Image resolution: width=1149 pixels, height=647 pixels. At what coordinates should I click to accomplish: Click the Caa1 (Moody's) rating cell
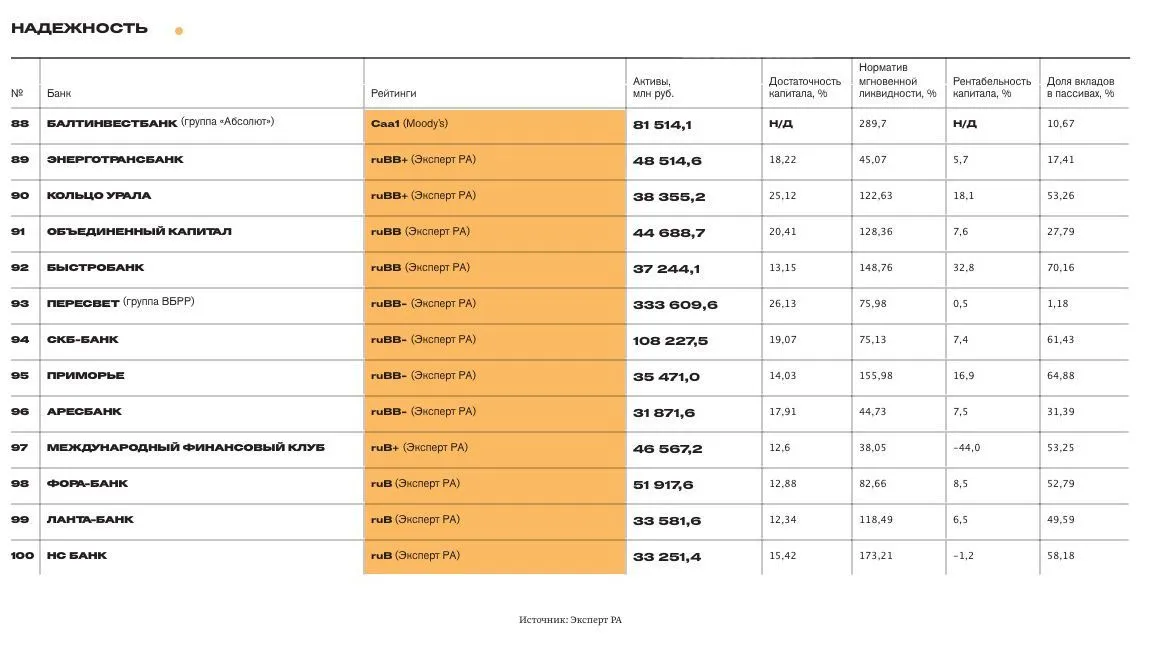coord(495,126)
